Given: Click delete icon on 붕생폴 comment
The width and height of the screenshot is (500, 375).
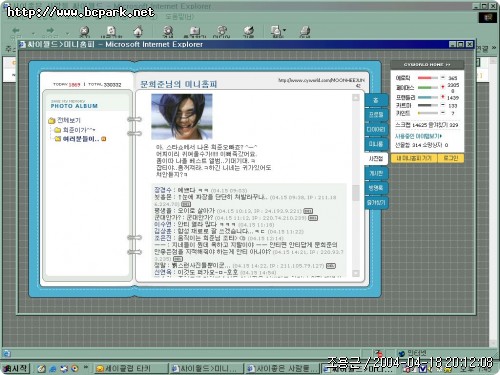Looking at the screenshot, I should pyautogui.click(x=308, y=211).
